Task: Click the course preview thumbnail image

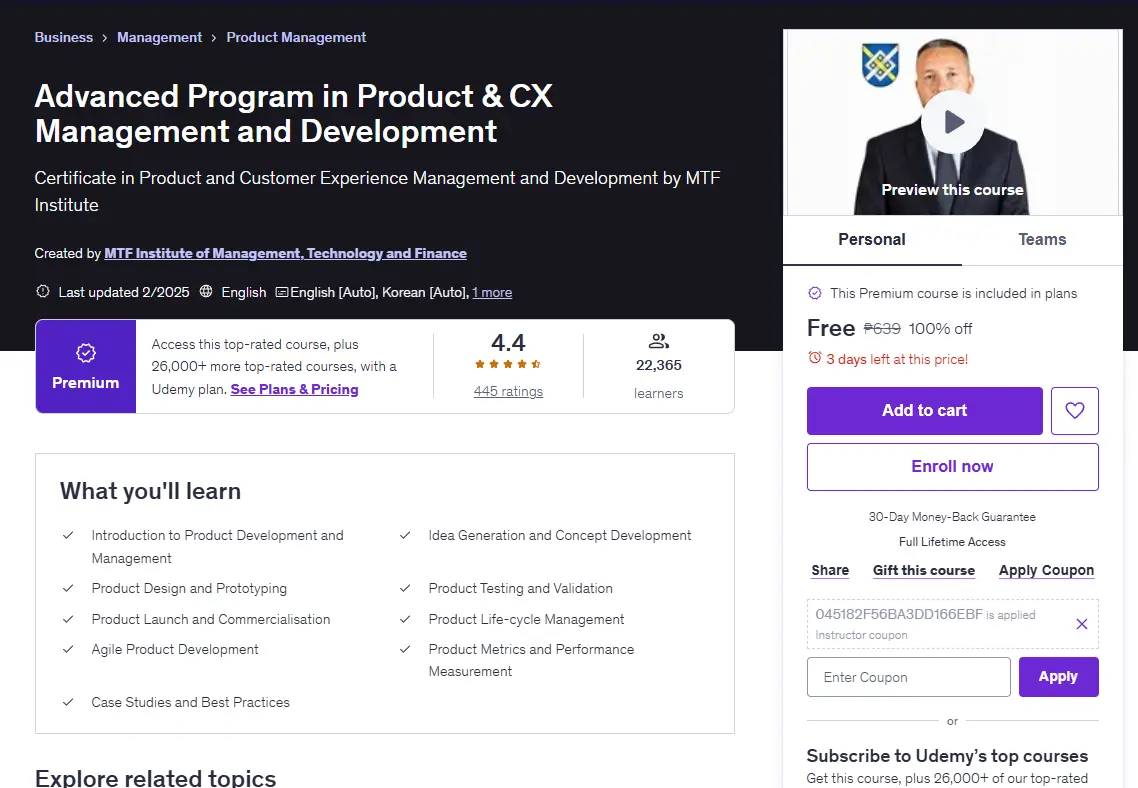Action: 952,122
